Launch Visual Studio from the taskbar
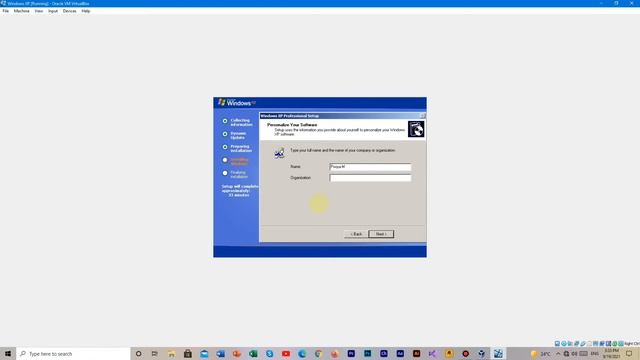This screenshot has width=640, height=360. coord(433,353)
